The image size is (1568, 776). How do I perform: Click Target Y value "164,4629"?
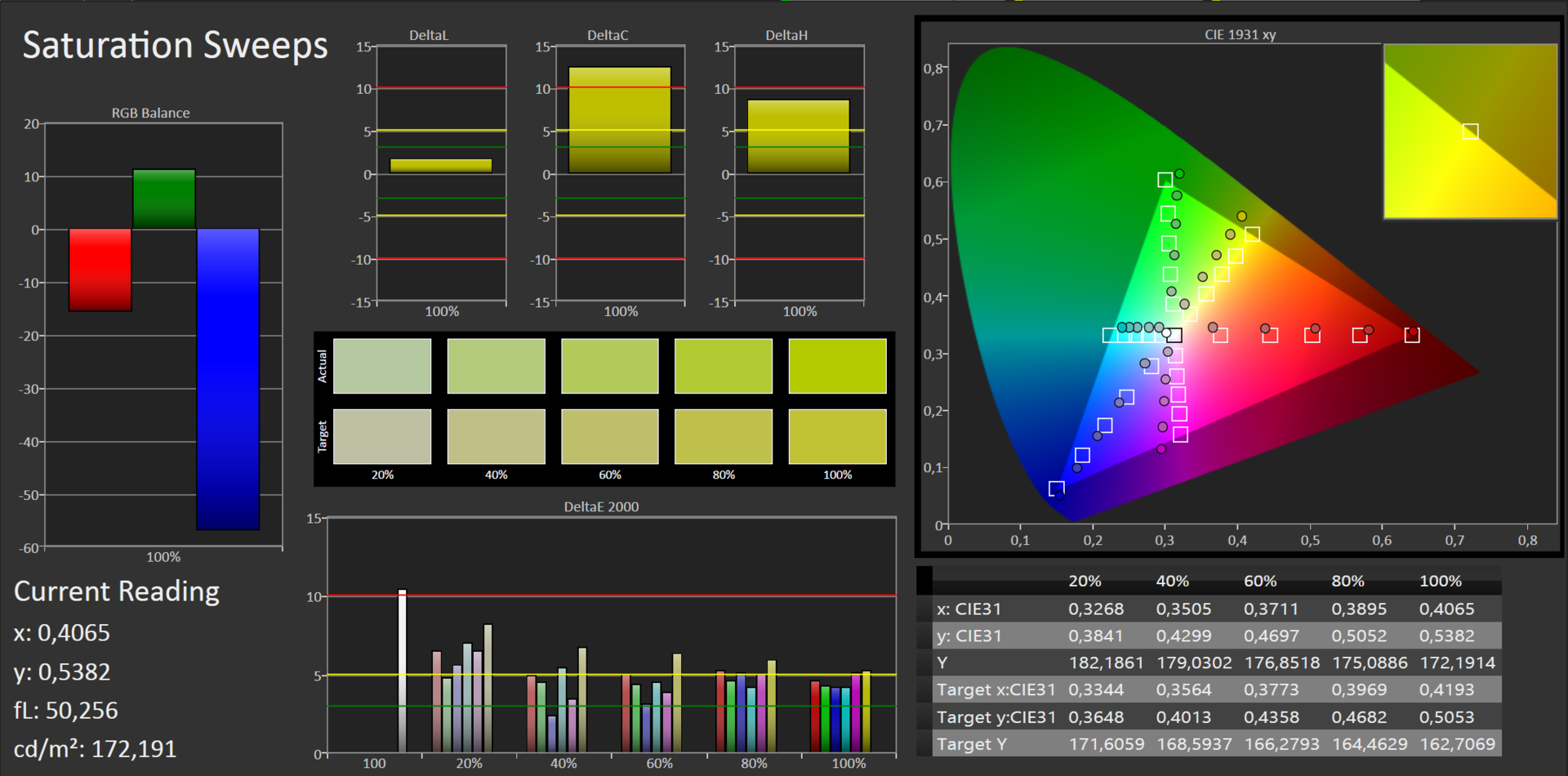coord(1370,744)
